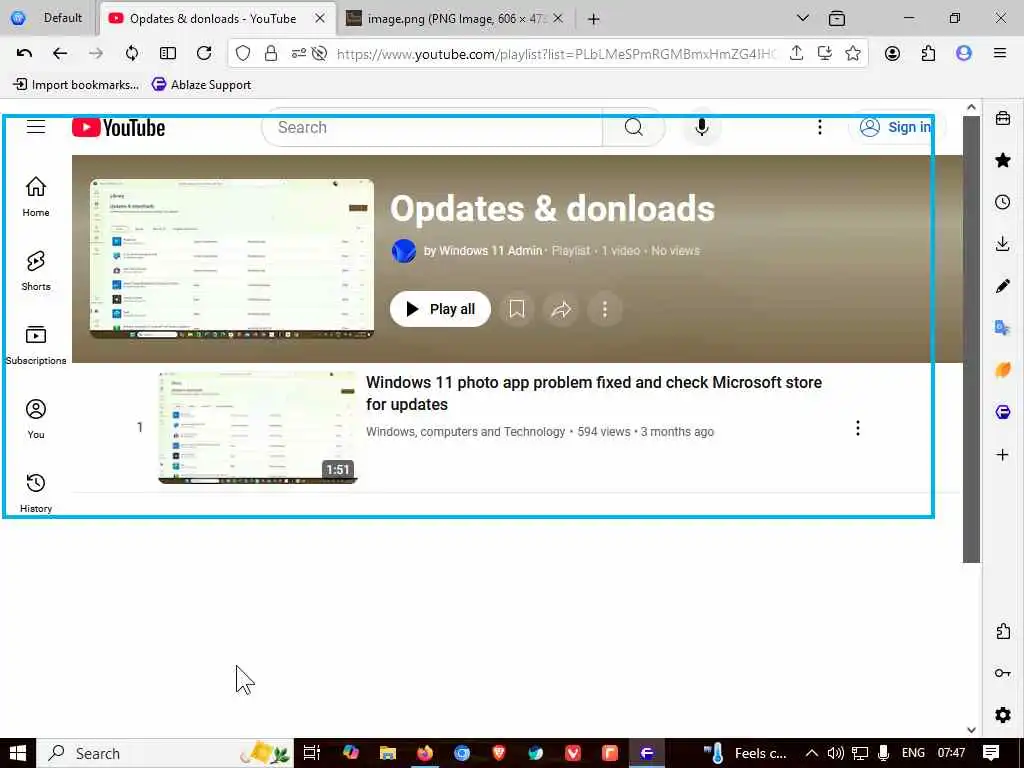
Task: Go to YouTube Home in the sidebar
Action: [x=36, y=197]
